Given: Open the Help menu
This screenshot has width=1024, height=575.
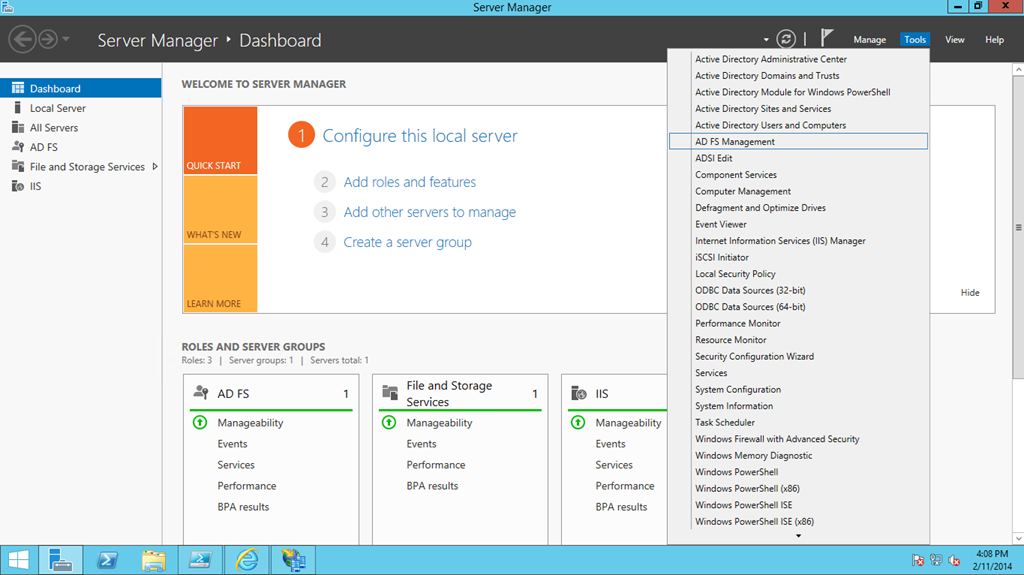Looking at the screenshot, I should (994, 40).
